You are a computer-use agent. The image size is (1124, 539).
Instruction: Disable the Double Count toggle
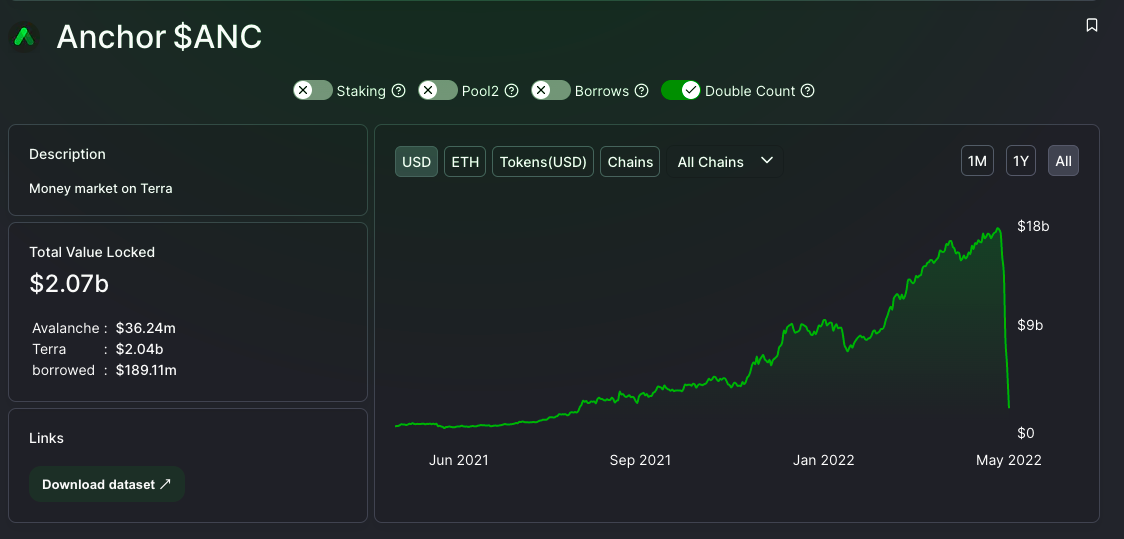click(x=680, y=90)
